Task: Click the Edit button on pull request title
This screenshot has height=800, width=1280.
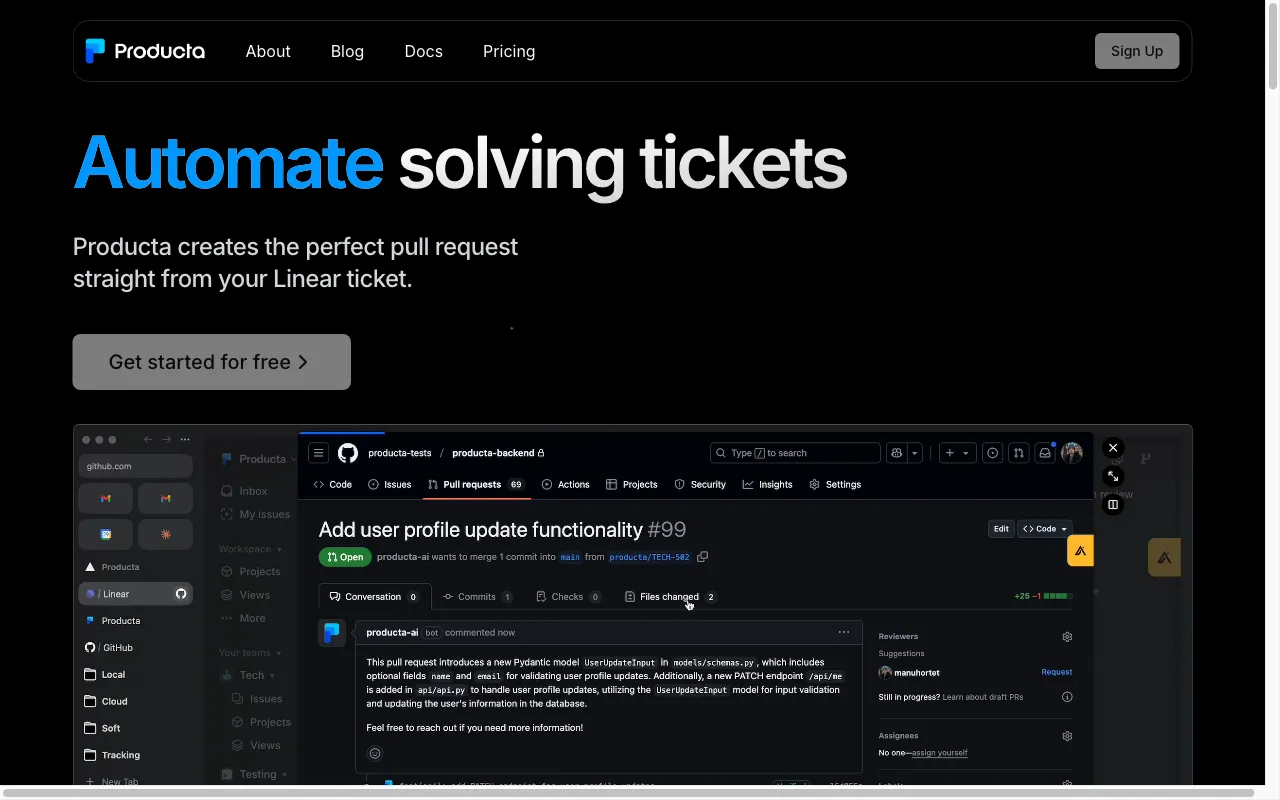Action: pyautogui.click(x=1001, y=529)
